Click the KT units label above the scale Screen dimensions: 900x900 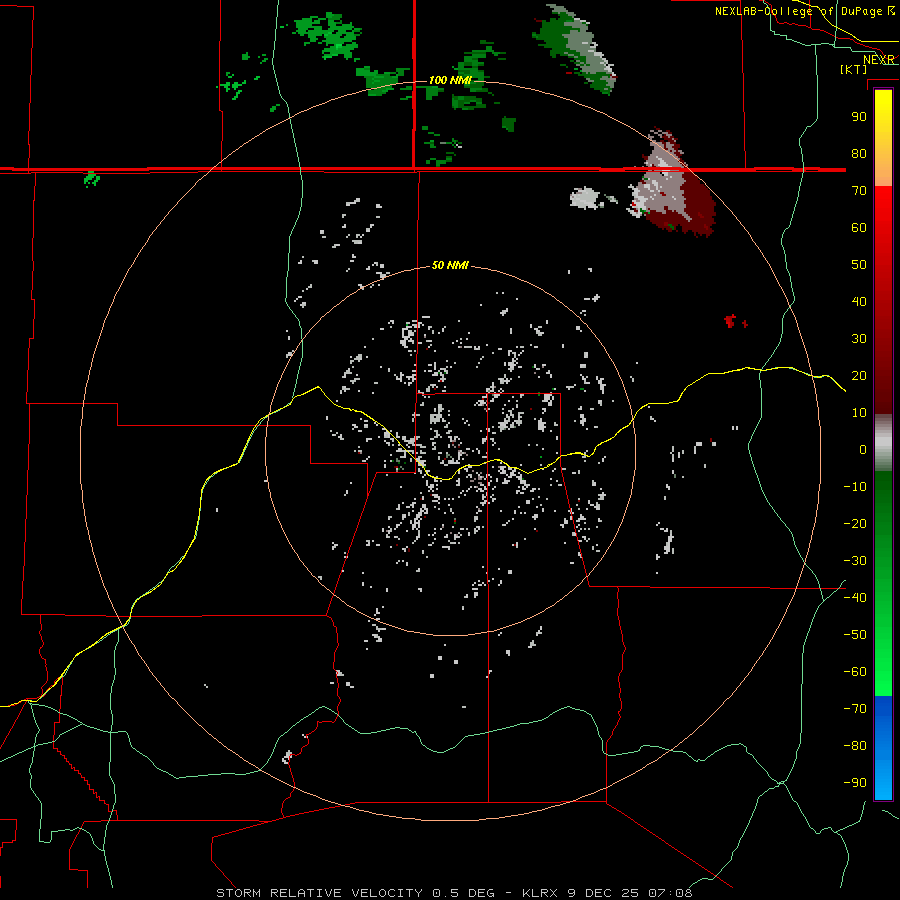854,69
